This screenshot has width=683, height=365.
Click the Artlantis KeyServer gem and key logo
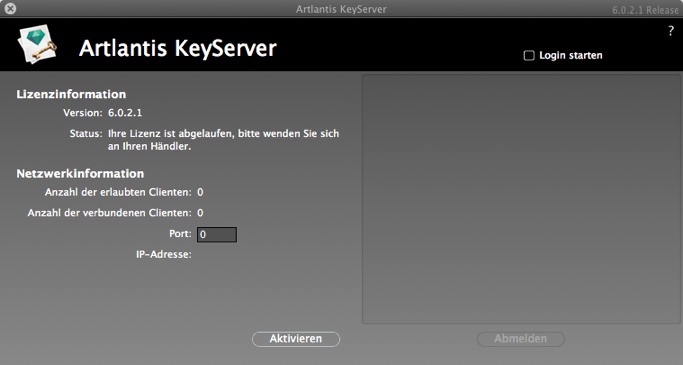[x=37, y=44]
